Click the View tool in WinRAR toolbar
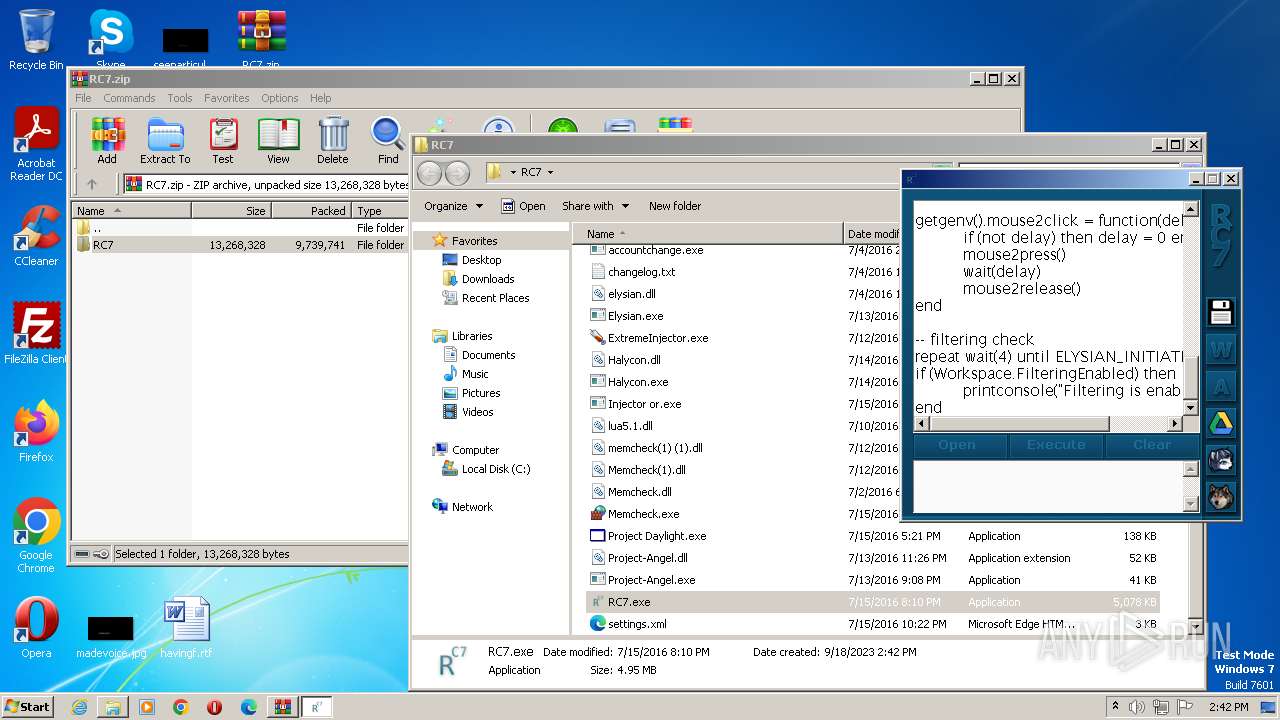 (x=278, y=141)
